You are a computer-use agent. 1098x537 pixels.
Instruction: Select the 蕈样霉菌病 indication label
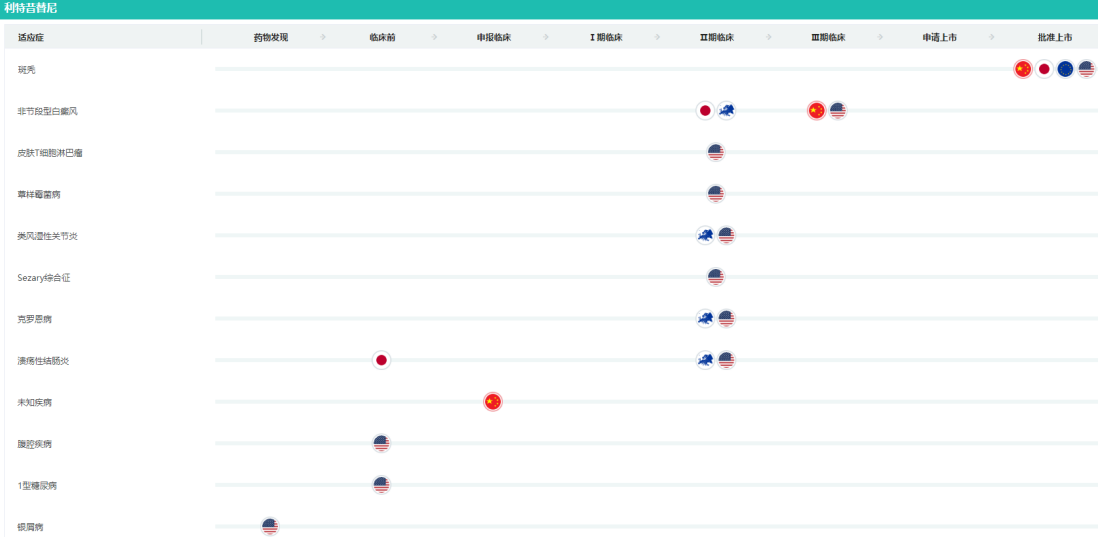(x=39, y=194)
